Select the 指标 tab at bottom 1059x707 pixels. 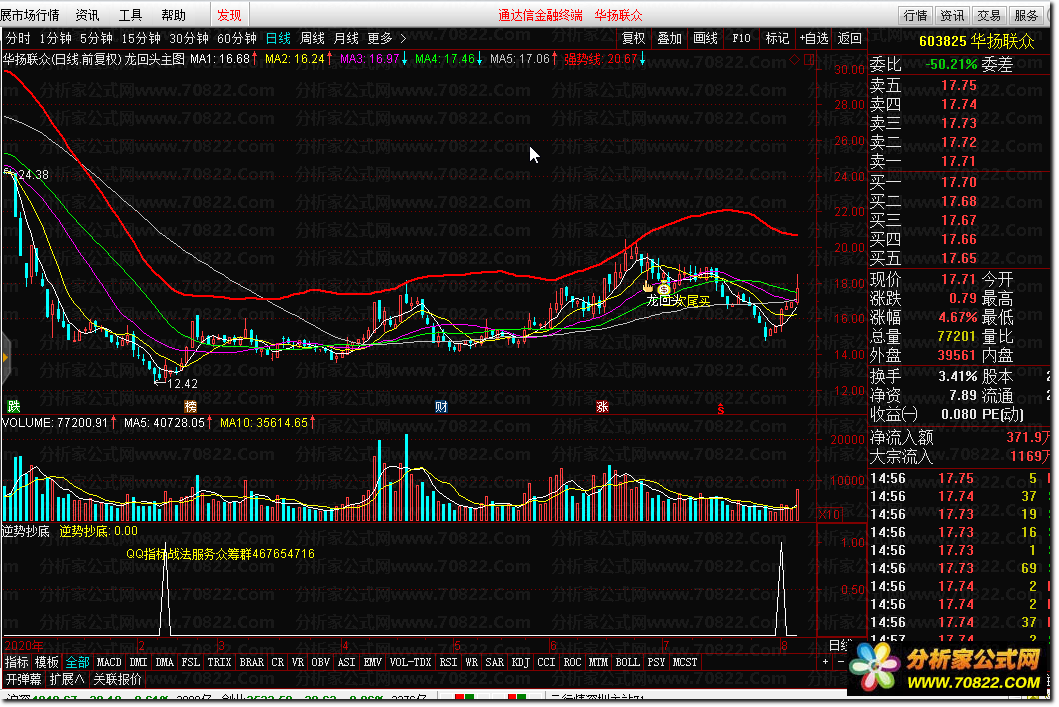pyautogui.click(x=16, y=662)
